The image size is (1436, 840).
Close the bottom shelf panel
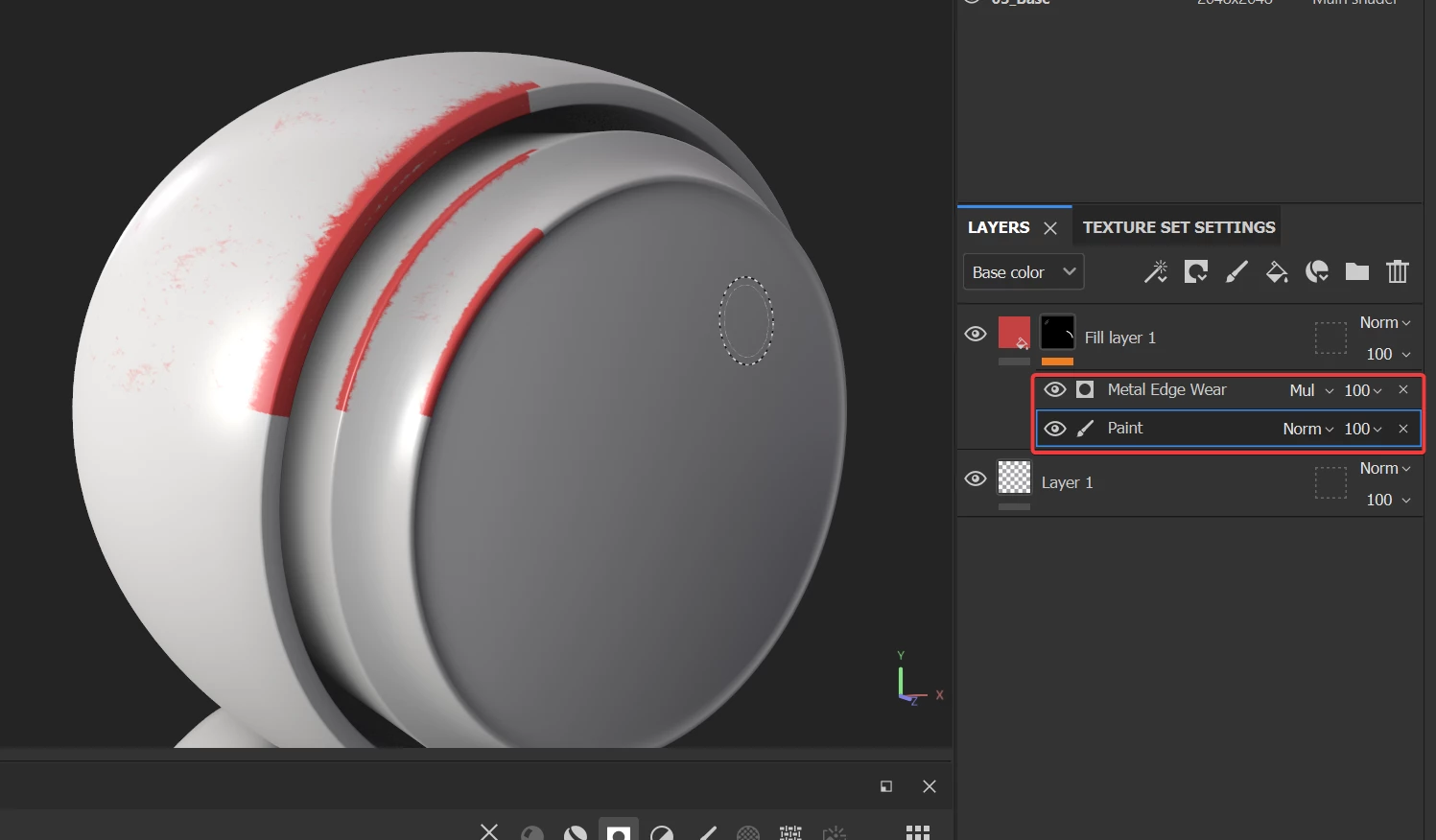(930, 786)
